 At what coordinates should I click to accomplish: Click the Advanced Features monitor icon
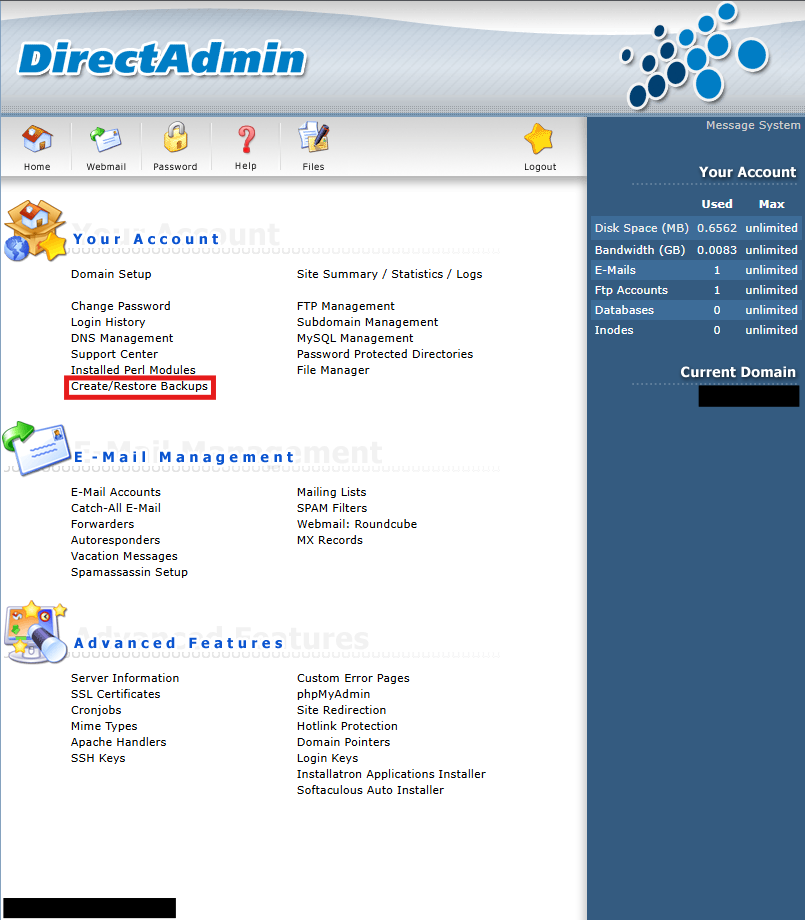click(x=36, y=632)
